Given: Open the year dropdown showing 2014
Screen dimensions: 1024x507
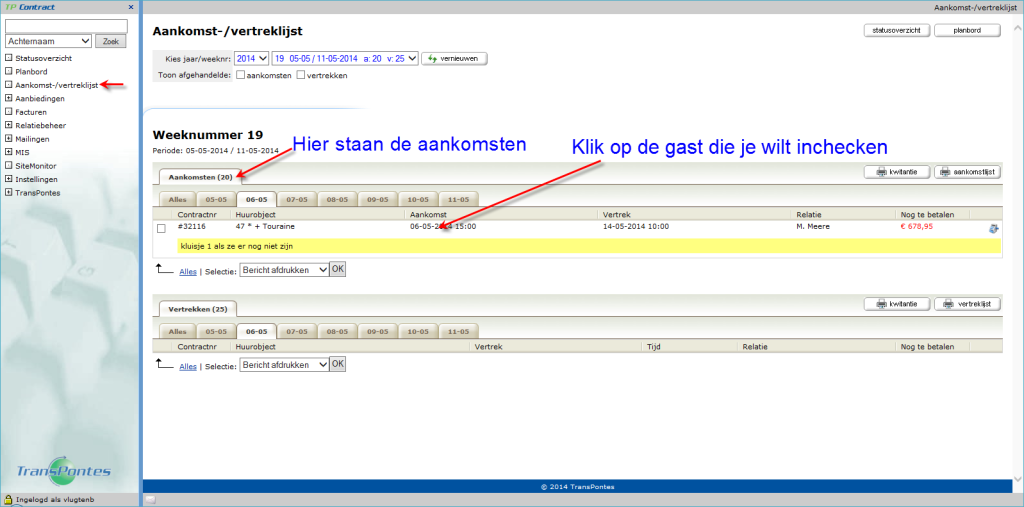Looking at the screenshot, I should 252,59.
